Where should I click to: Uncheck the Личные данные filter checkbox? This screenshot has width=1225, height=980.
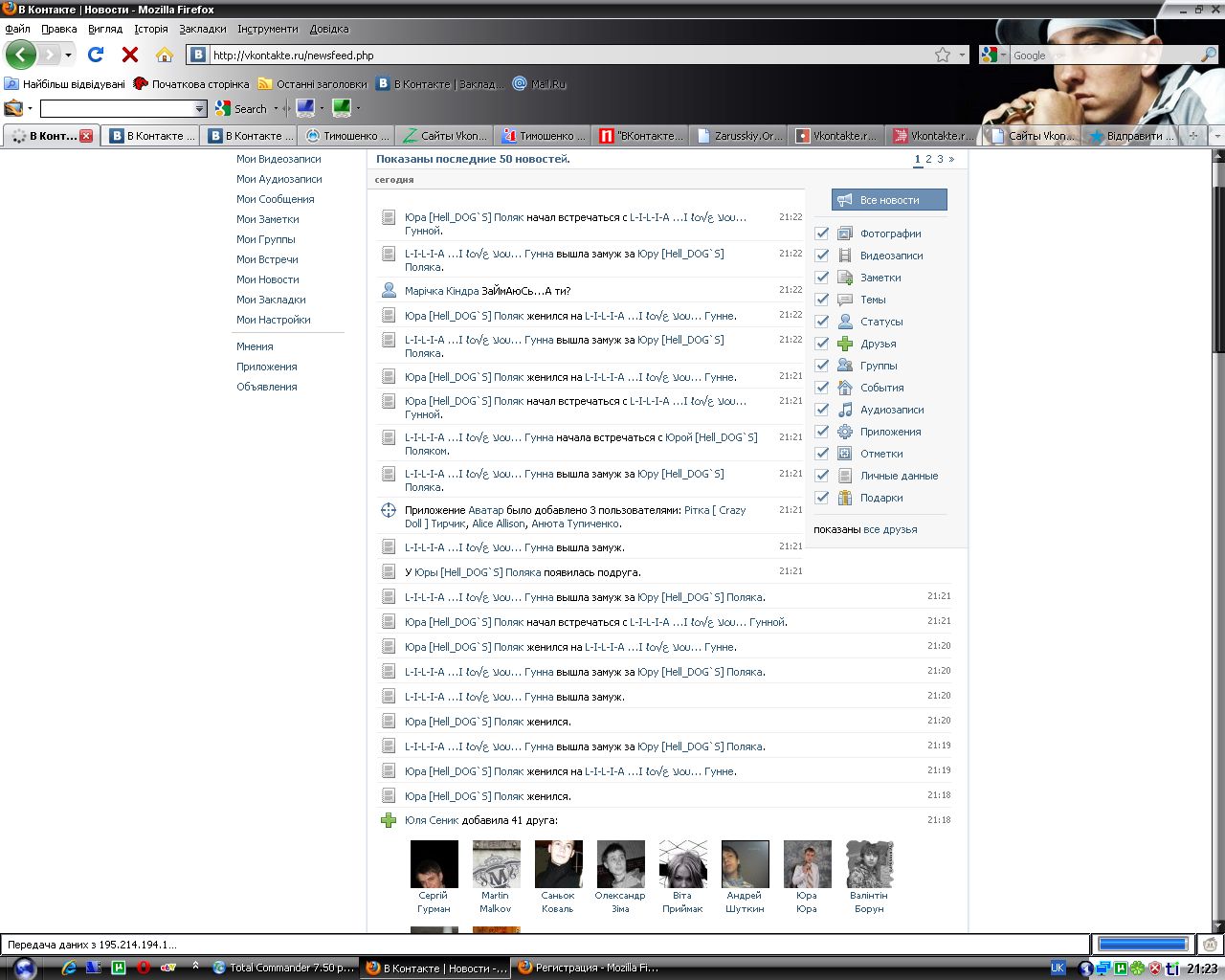click(x=822, y=476)
